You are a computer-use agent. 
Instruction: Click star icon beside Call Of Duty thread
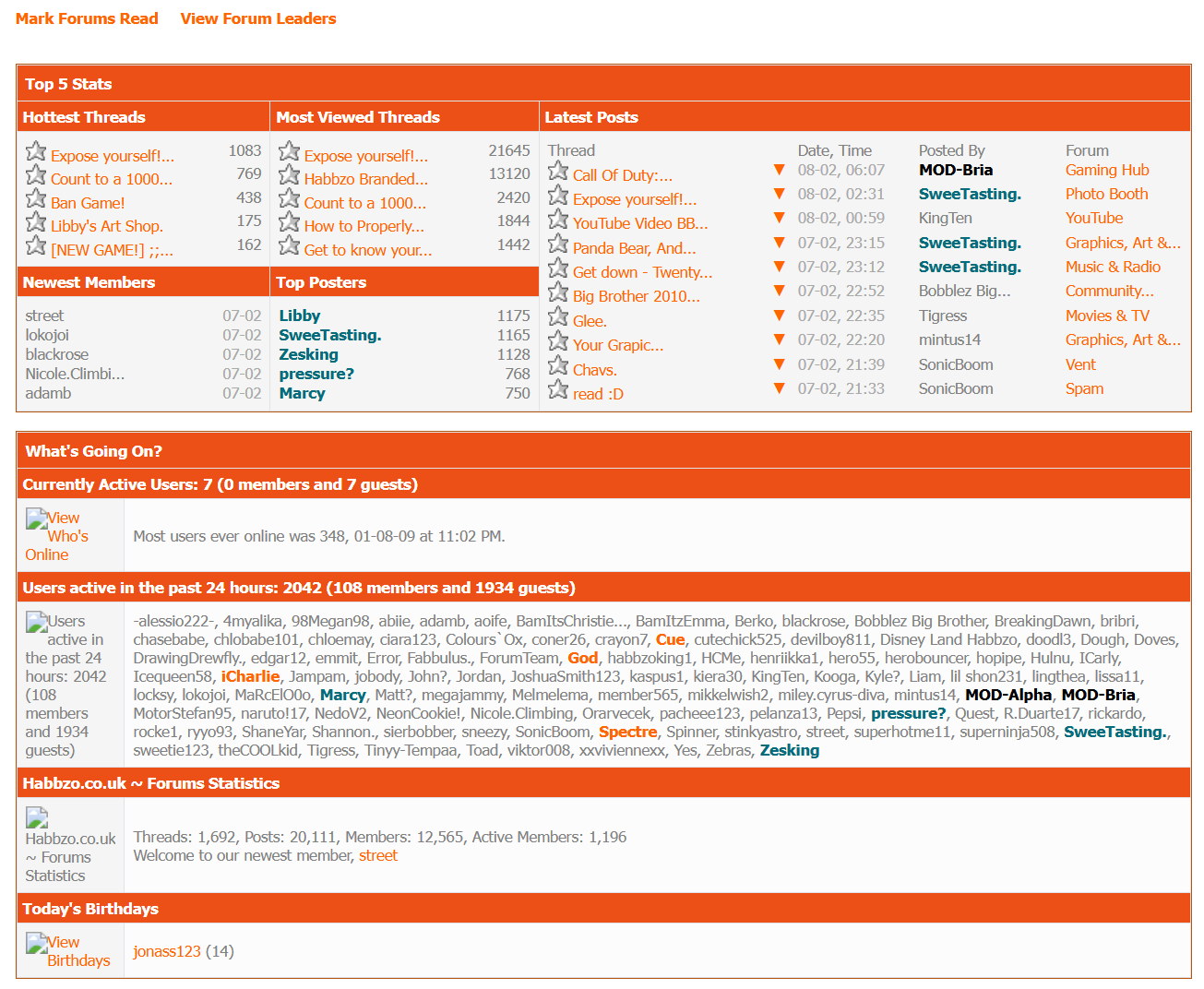(557, 172)
